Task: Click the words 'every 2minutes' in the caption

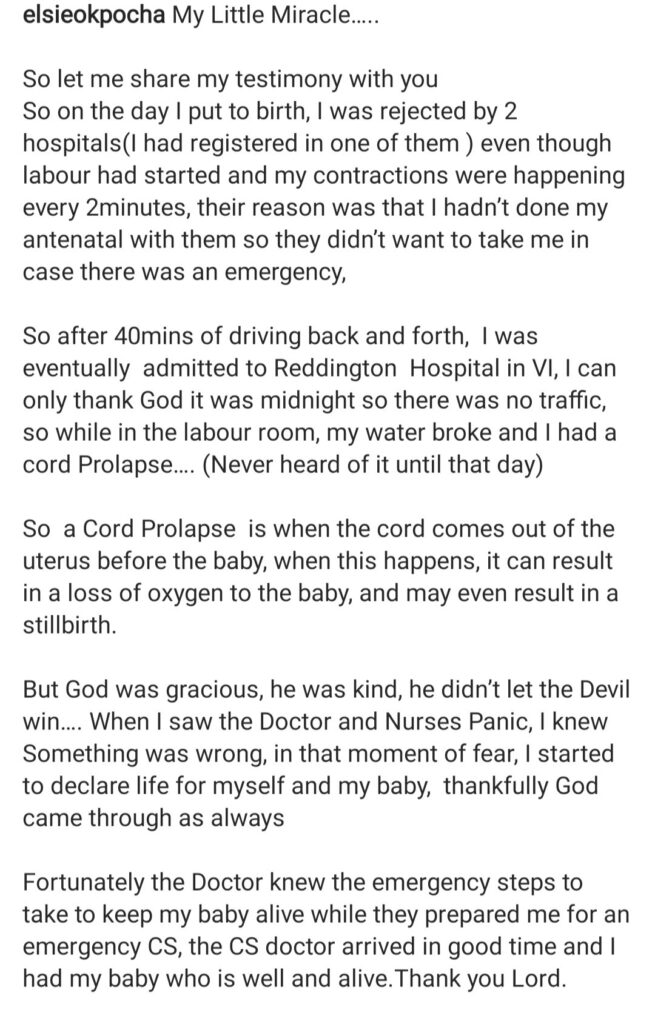Action: (x=106, y=207)
